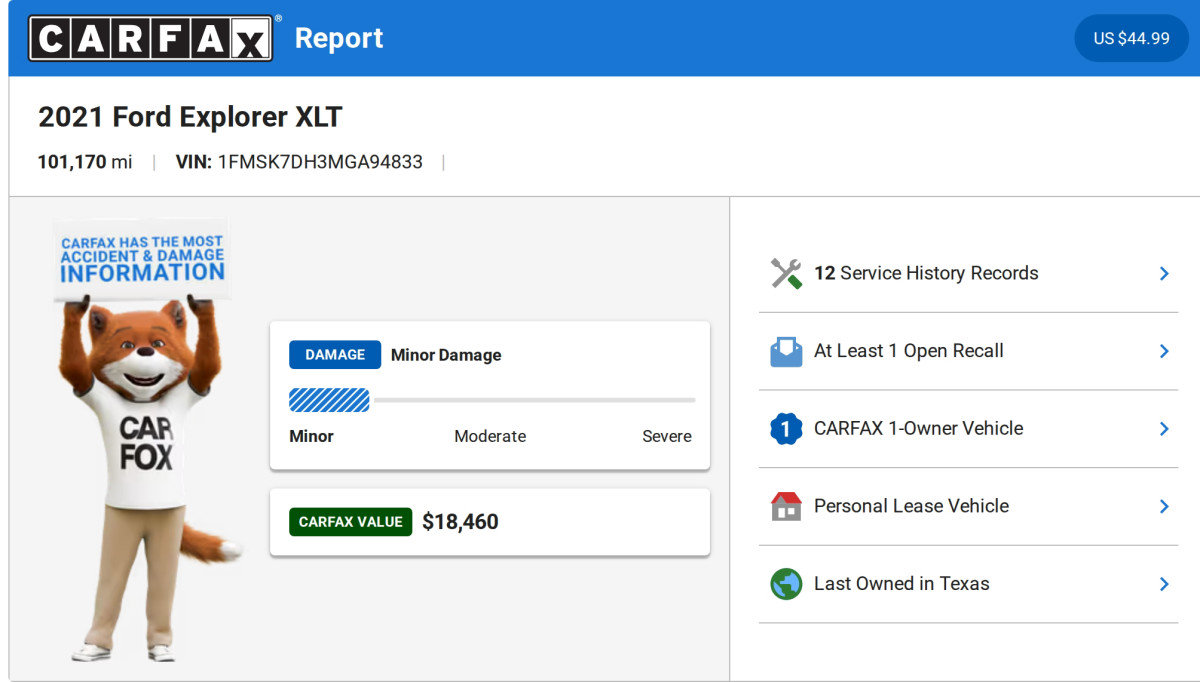Click the house personal lease icon

point(786,506)
